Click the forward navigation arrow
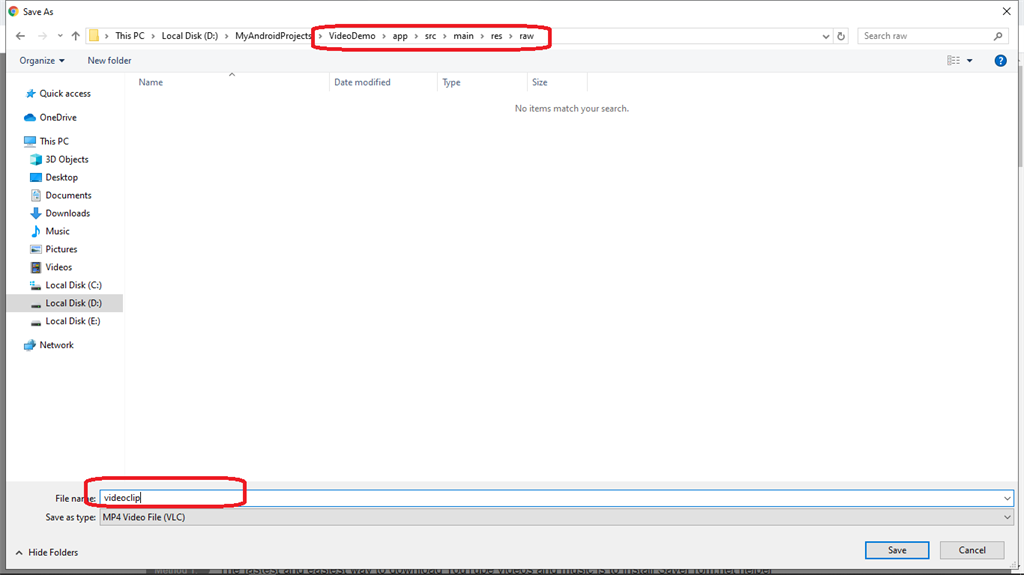 click(x=42, y=36)
